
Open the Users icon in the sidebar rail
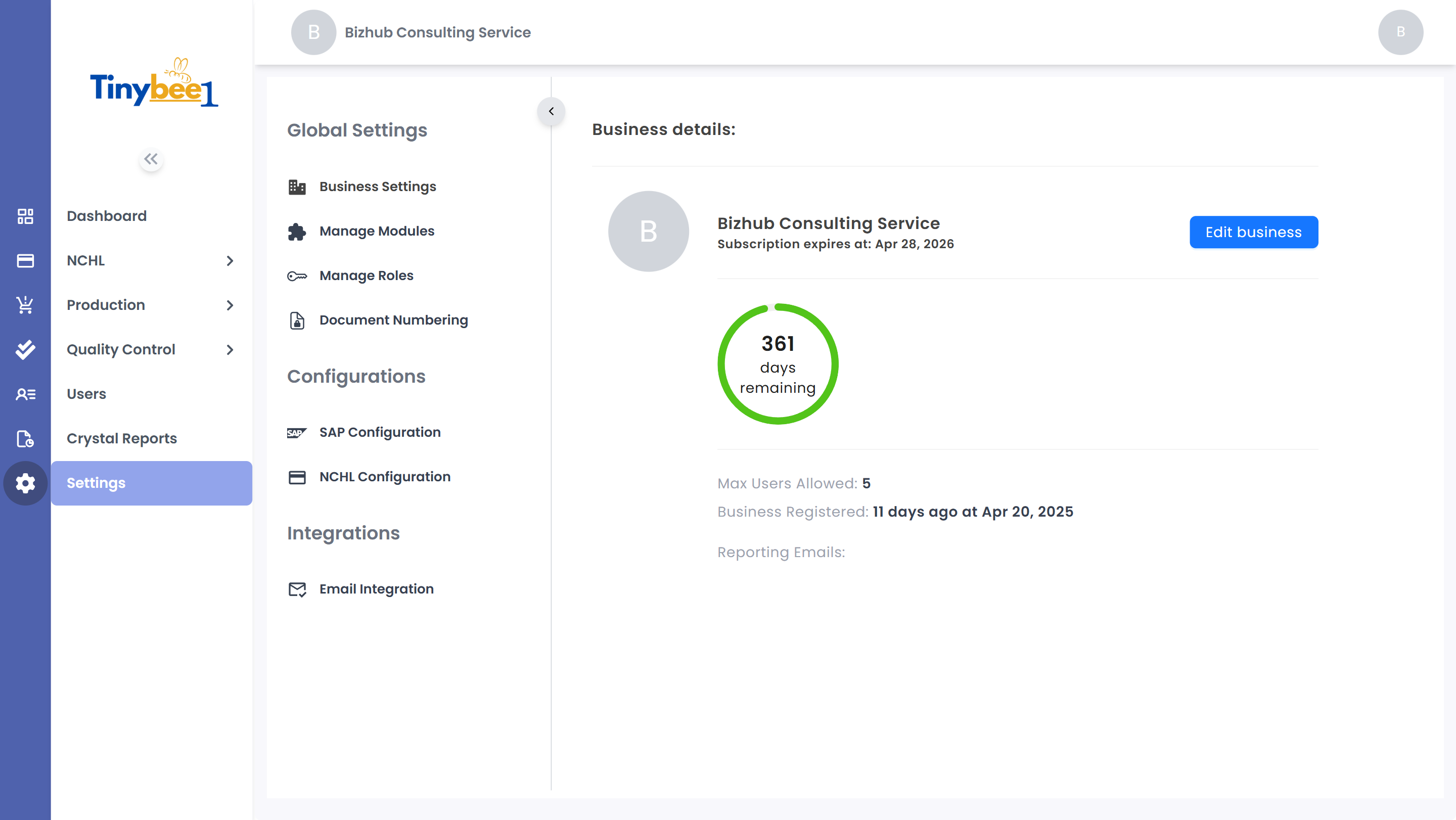click(25, 394)
